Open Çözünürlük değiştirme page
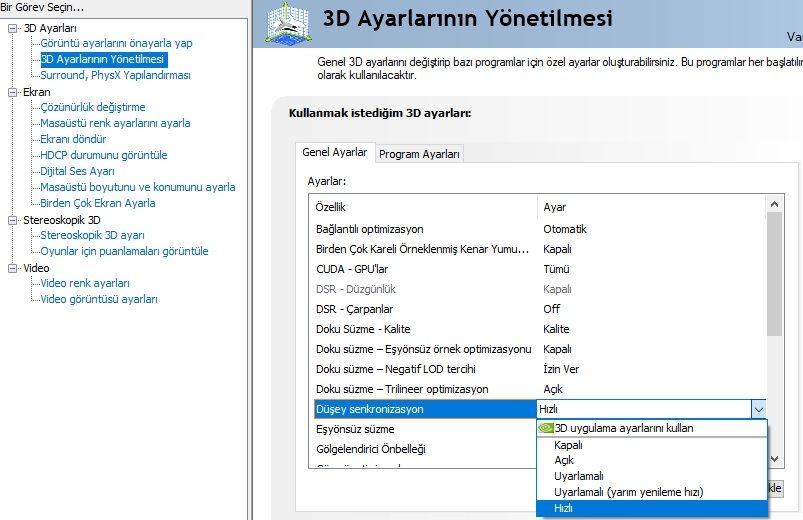 [93, 107]
